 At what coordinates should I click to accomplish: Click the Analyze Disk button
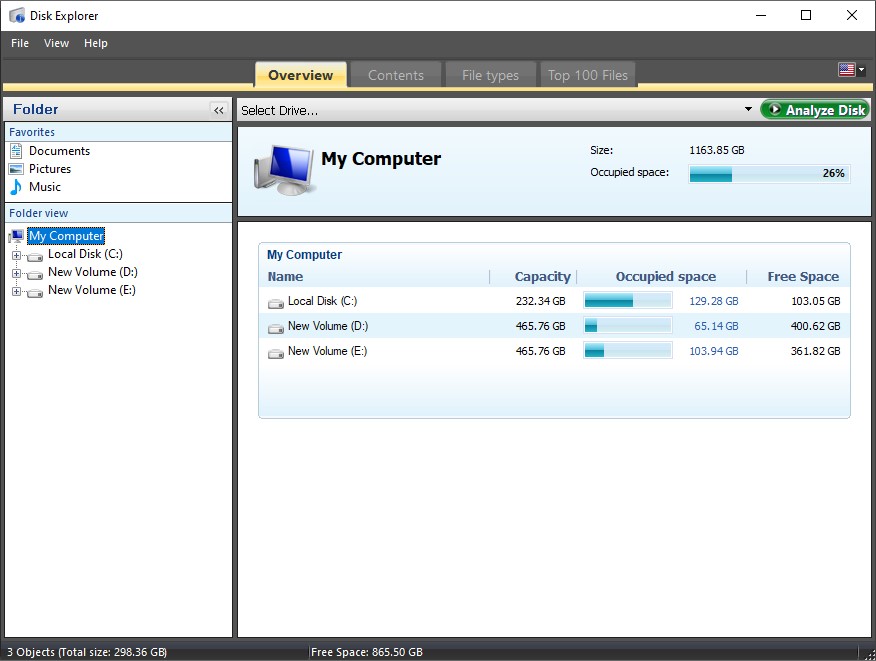tap(815, 109)
